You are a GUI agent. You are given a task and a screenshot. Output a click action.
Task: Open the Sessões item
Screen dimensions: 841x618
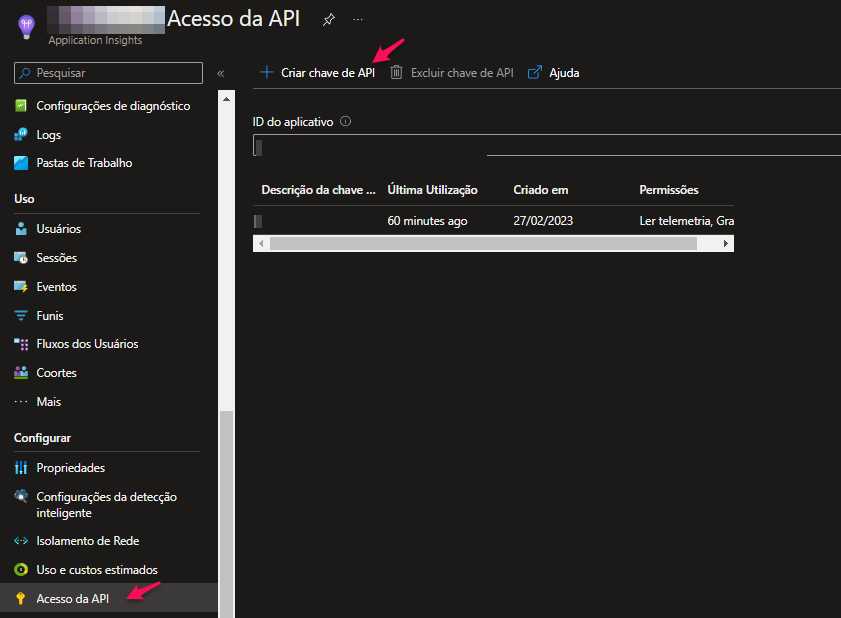coord(56,258)
